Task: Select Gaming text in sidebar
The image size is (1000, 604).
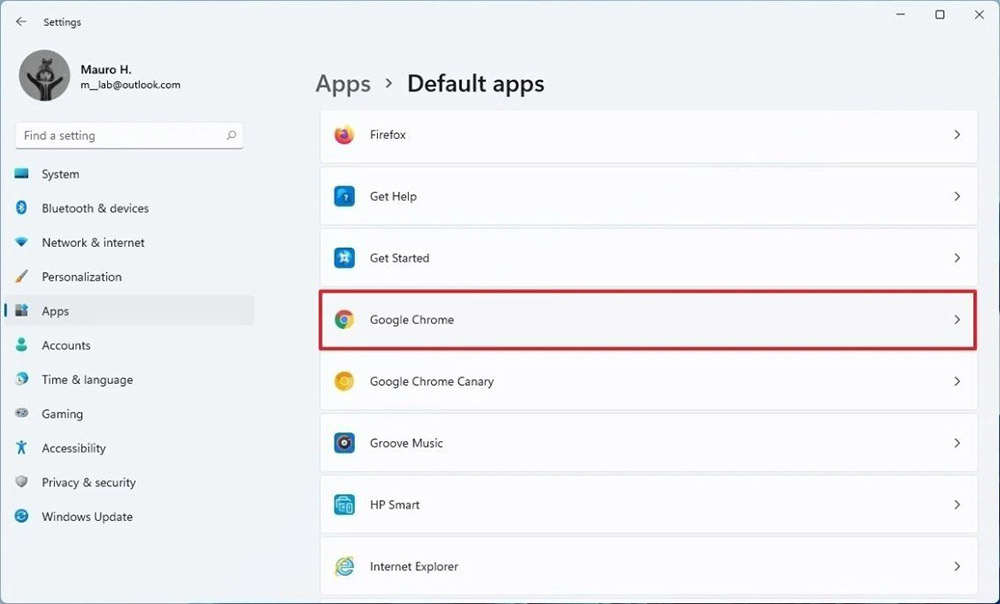Action: click(62, 414)
